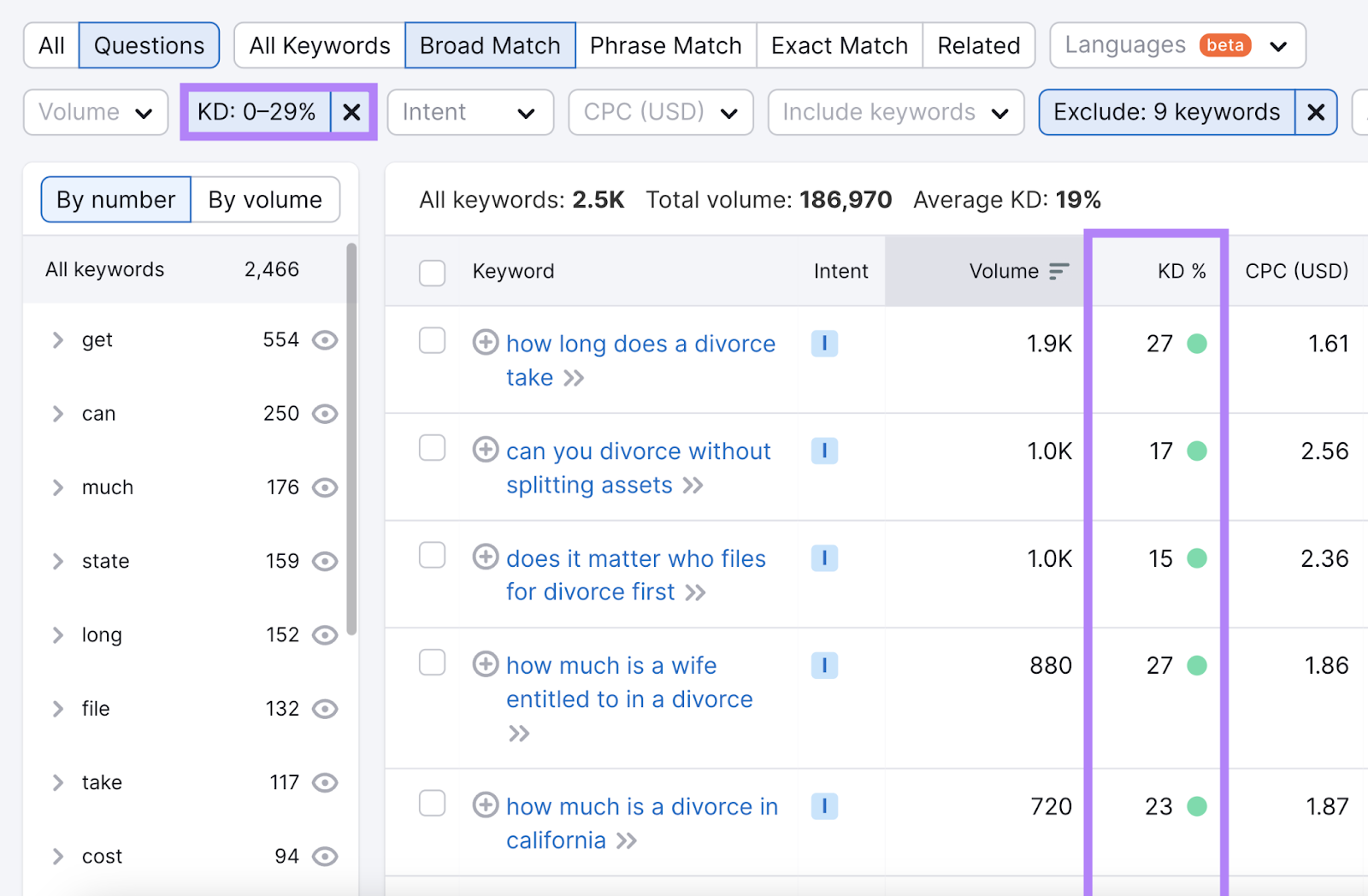Click plus icon for 'can you divorce without splitting assets'
This screenshot has height=896, width=1368.
click(486, 449)
